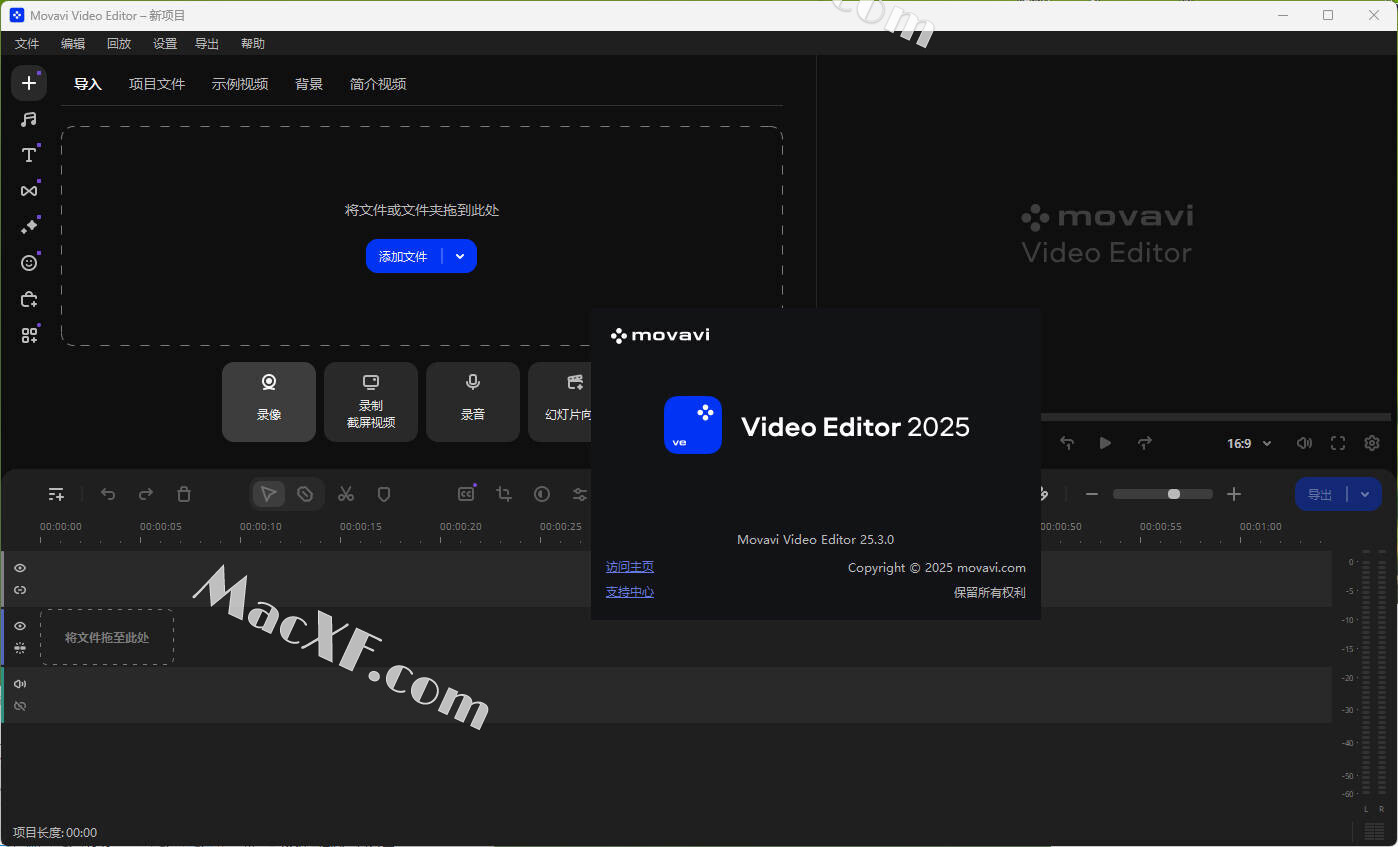This screenshot has width=1398, height=847.
Task: Switch to the 项目文件 tab
Action: [157, 84]
